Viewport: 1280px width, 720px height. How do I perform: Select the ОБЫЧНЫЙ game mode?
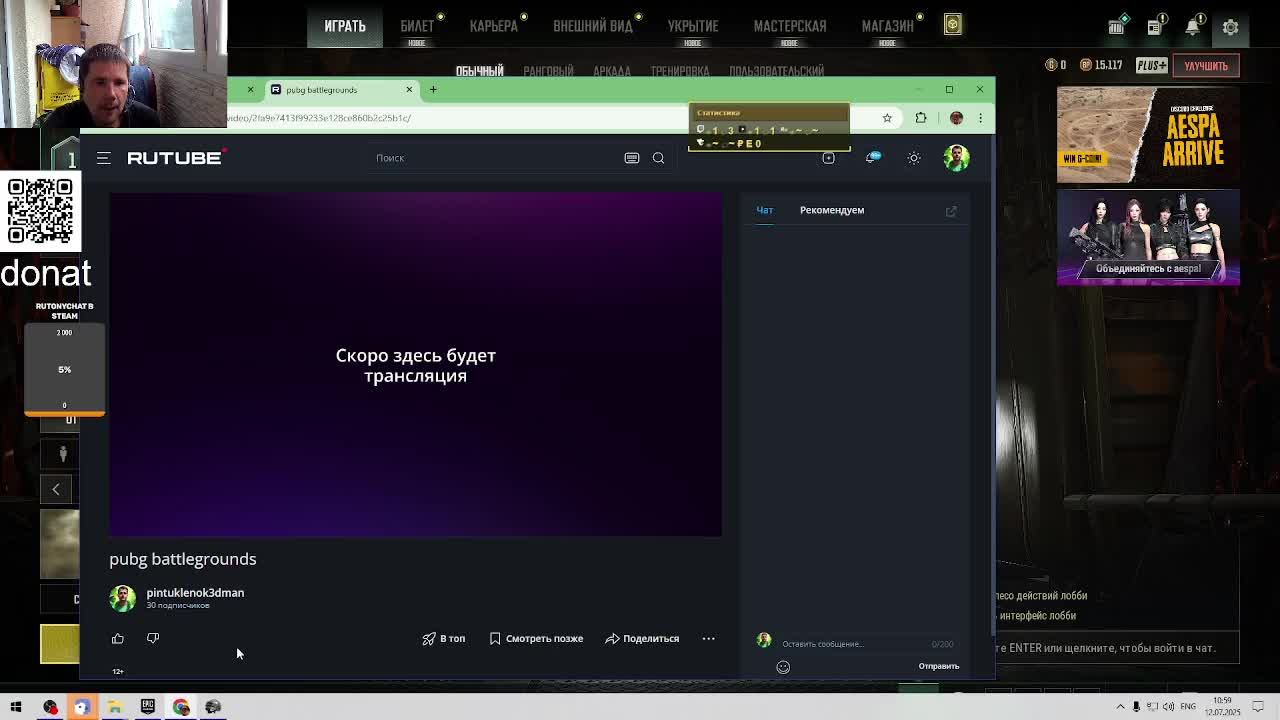click(480, 71)
